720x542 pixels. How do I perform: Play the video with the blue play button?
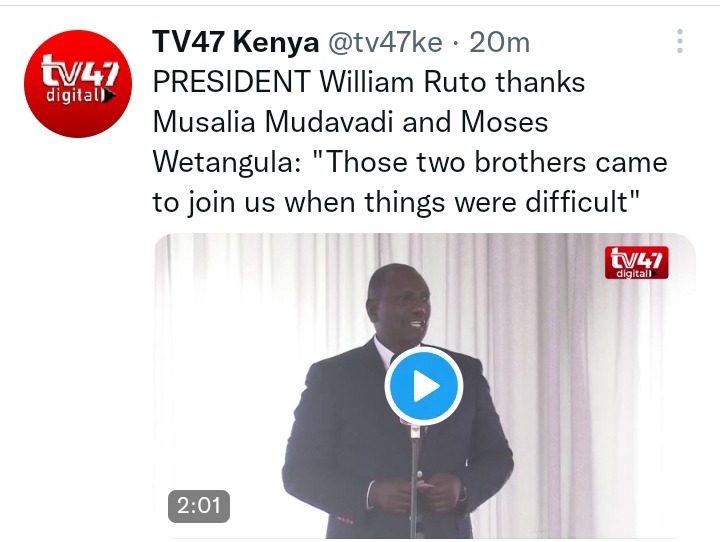pyautogui.click(x=423, y=386)
